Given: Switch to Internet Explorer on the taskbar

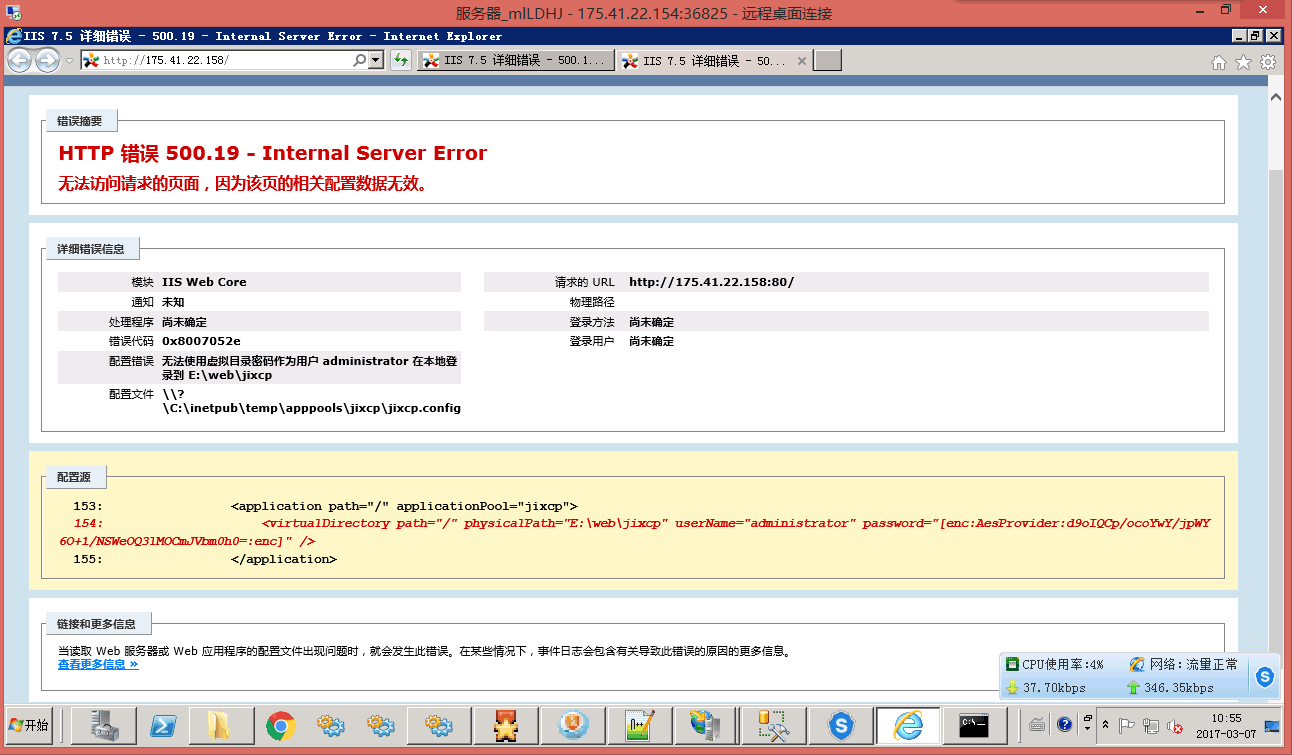Looking at the screenshot, I should [908, 725].
